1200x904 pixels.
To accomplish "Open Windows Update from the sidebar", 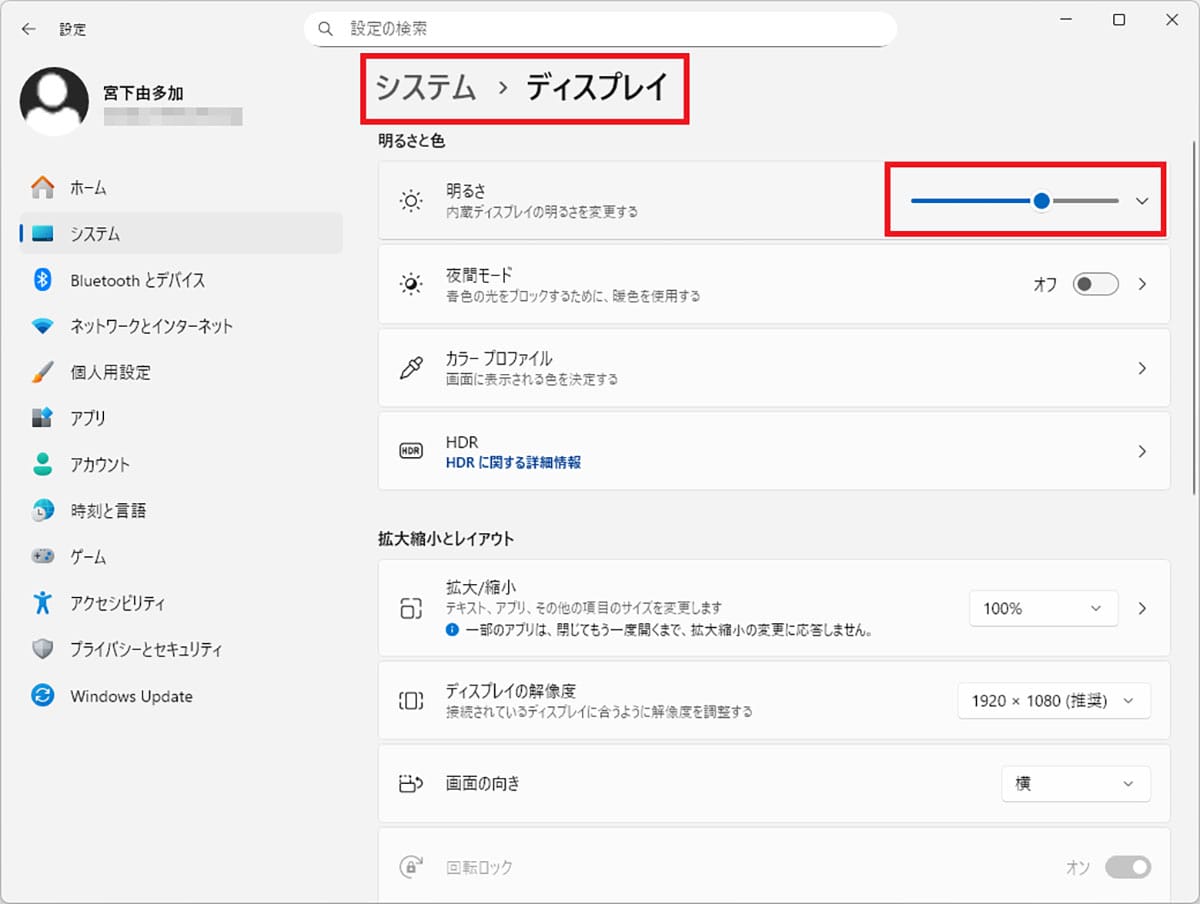I will click(131, 696).
